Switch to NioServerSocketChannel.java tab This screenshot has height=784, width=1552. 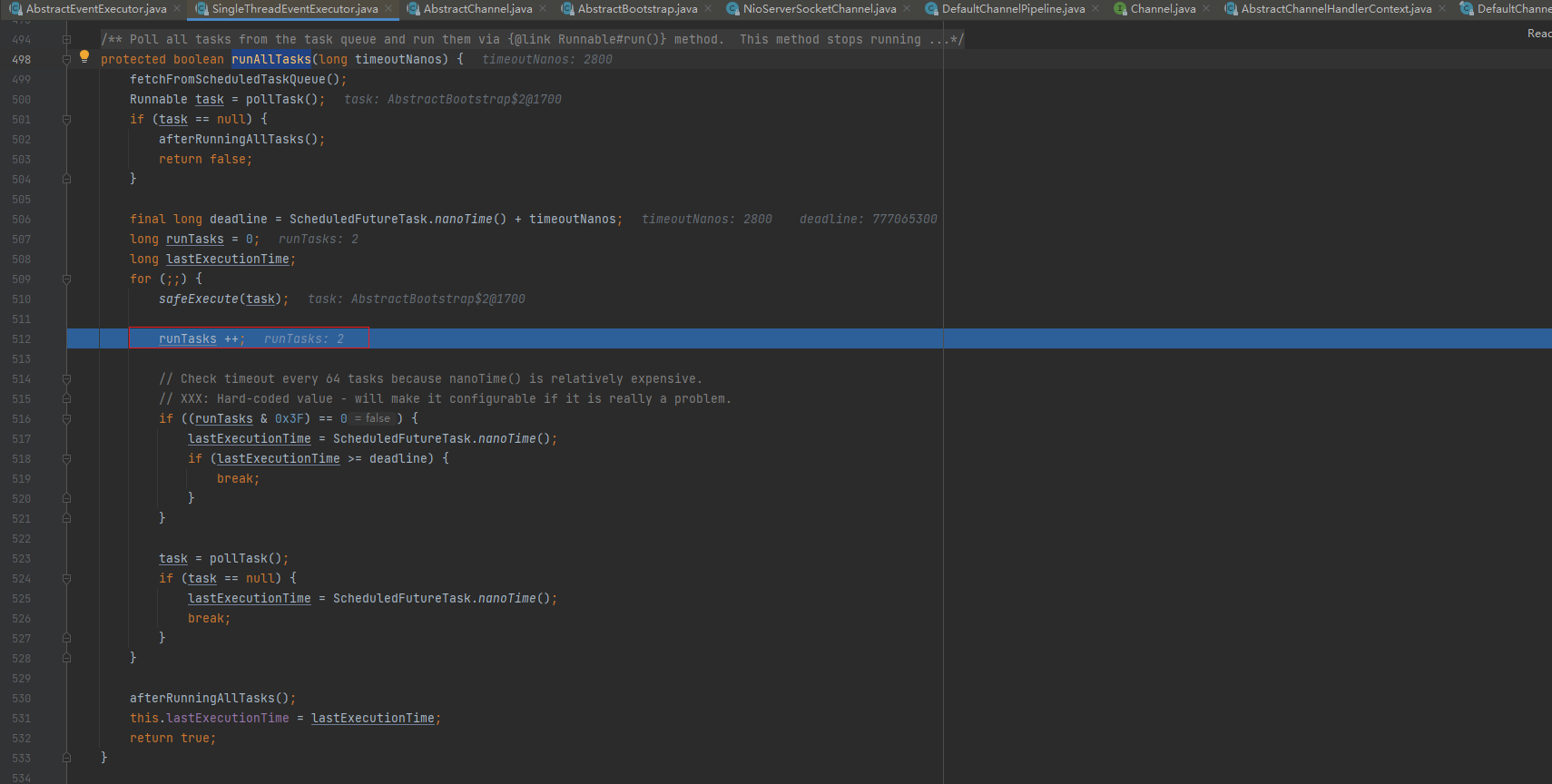tap(820, 9)
